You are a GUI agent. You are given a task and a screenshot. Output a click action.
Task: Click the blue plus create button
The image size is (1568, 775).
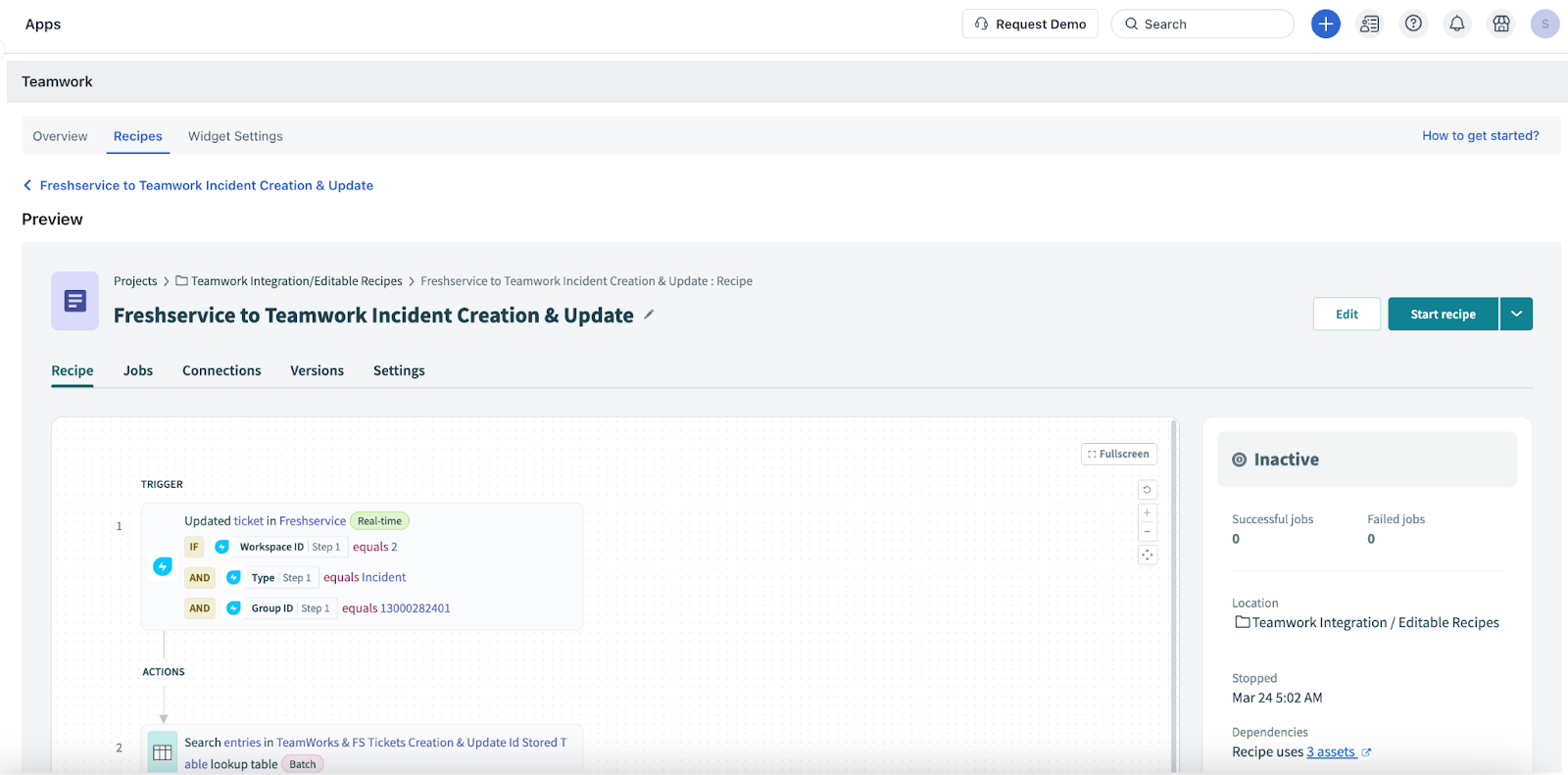click(1325, 24)
